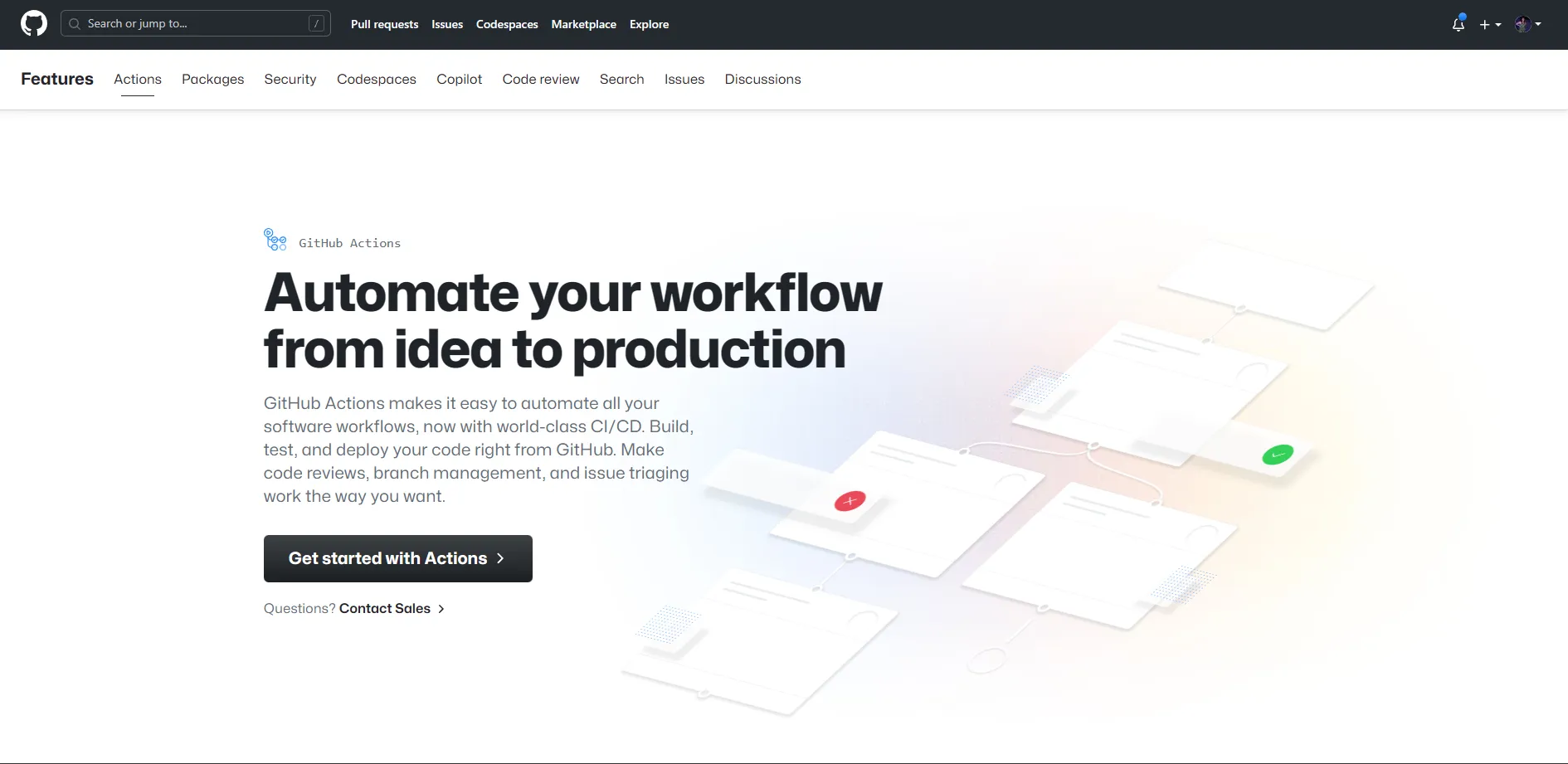Select the Copilot features tab
Viewport: 1568px width, 764px height.
tap(459, 80)
